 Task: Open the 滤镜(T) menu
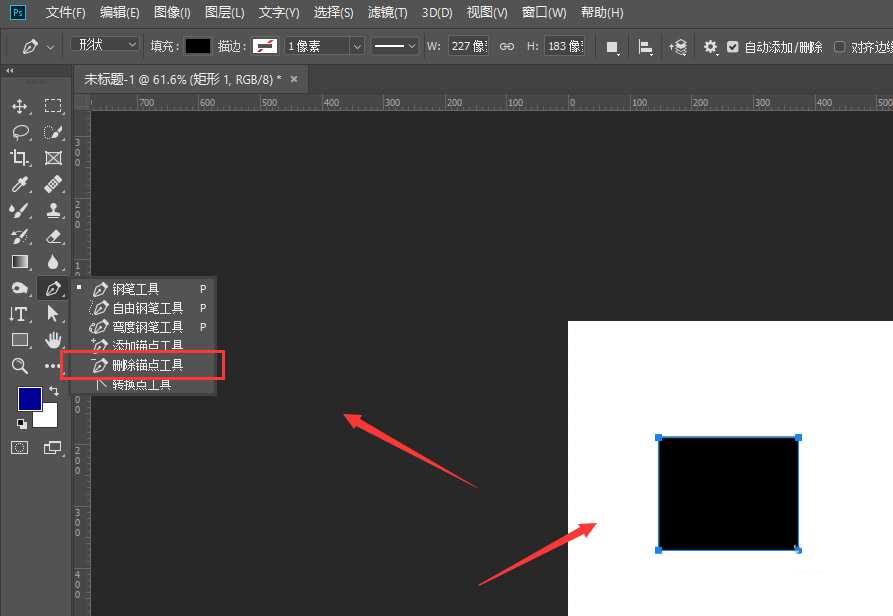[x=387, y=13]
